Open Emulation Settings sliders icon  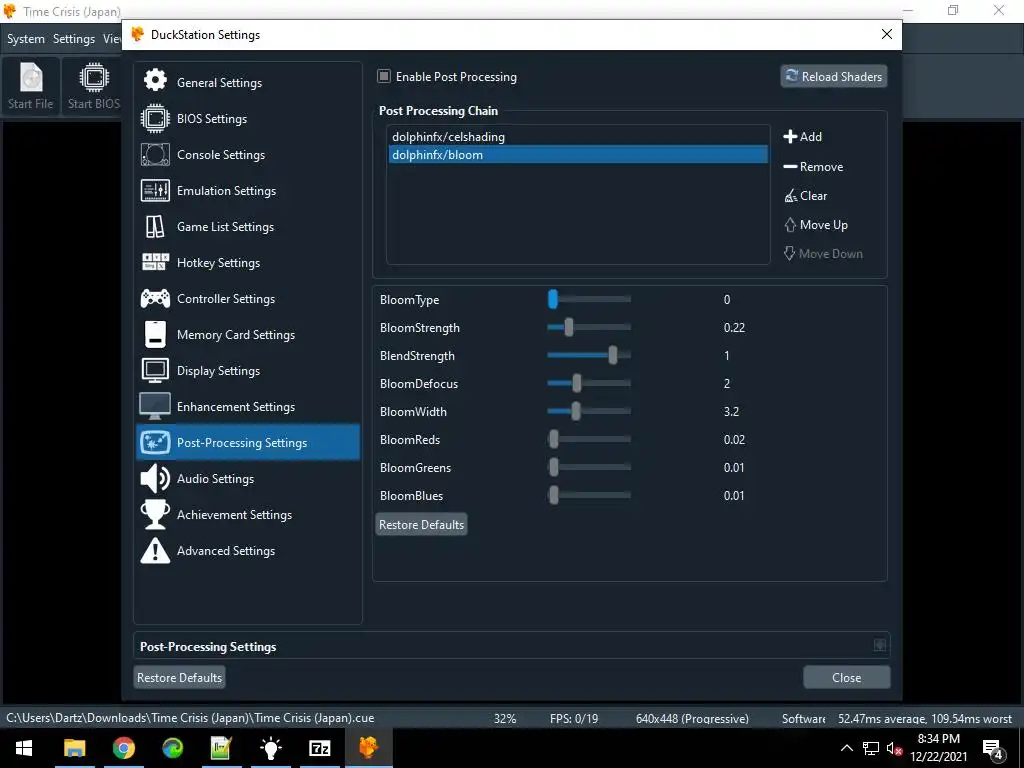pyautogui.click(x=155, y=191)
